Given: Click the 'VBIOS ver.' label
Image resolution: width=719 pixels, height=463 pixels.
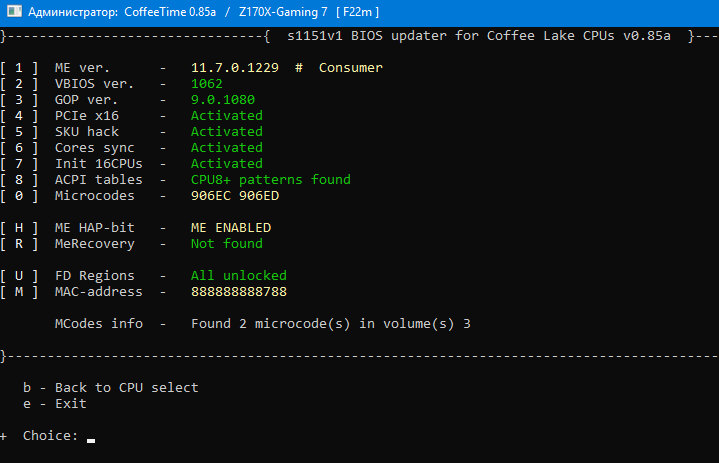Looking at the screenshot, I should tap(94, 84).
